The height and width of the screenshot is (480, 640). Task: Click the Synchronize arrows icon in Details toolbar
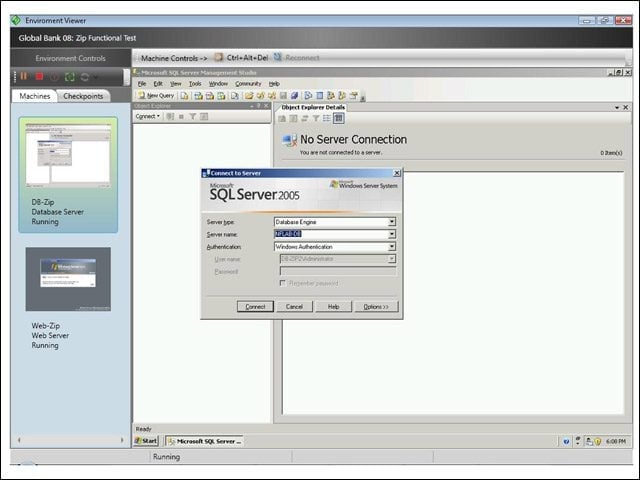[305, 118]
